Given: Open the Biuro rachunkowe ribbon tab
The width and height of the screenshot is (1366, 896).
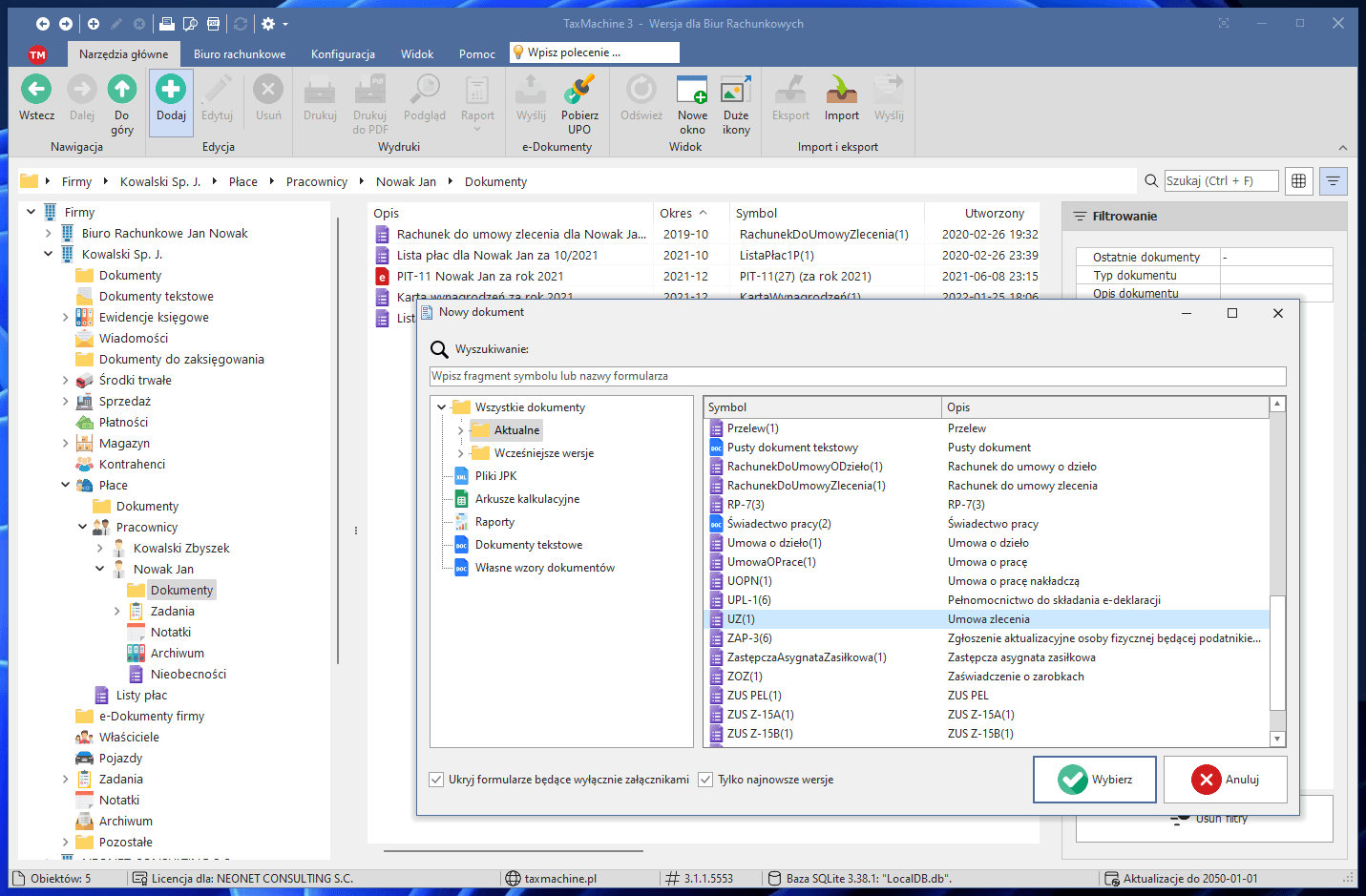Looking at the screenshot, I should coord(240,54).
